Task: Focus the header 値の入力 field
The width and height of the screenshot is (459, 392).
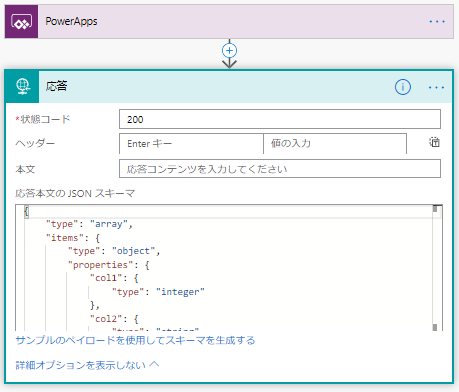Action: coord(335,144)
